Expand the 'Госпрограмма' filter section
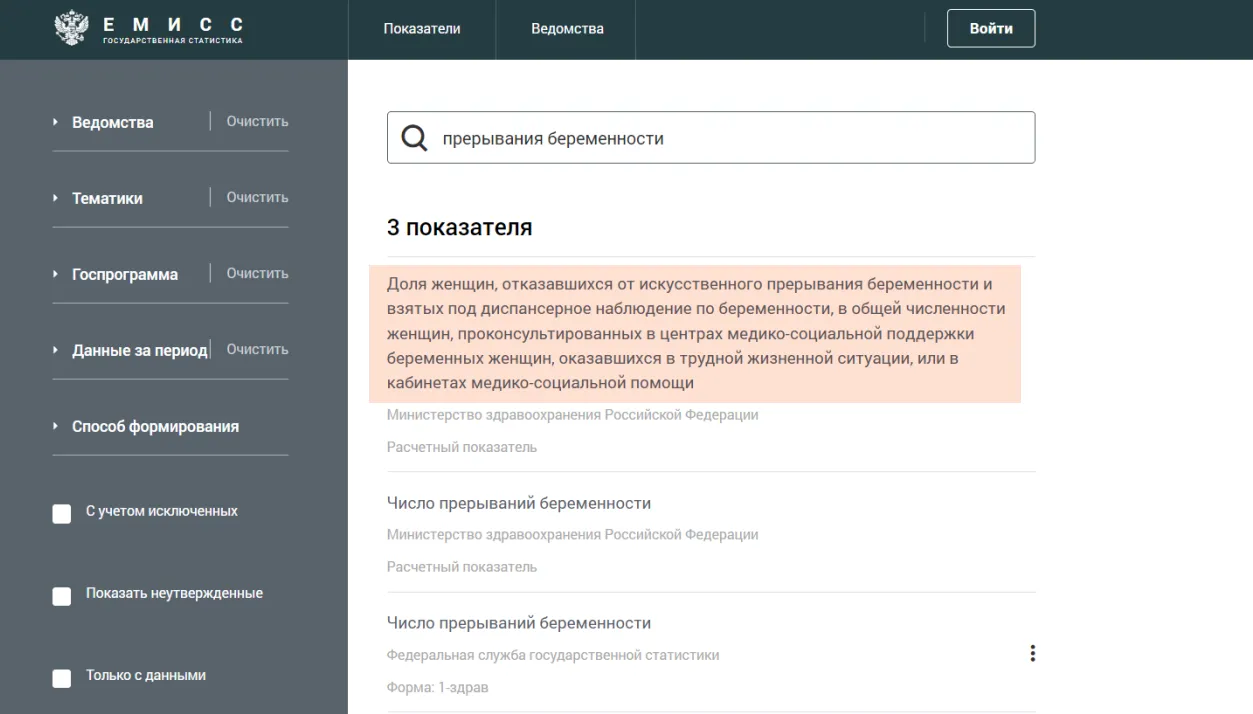1253x714 pixels. click(x=124, y=274)
